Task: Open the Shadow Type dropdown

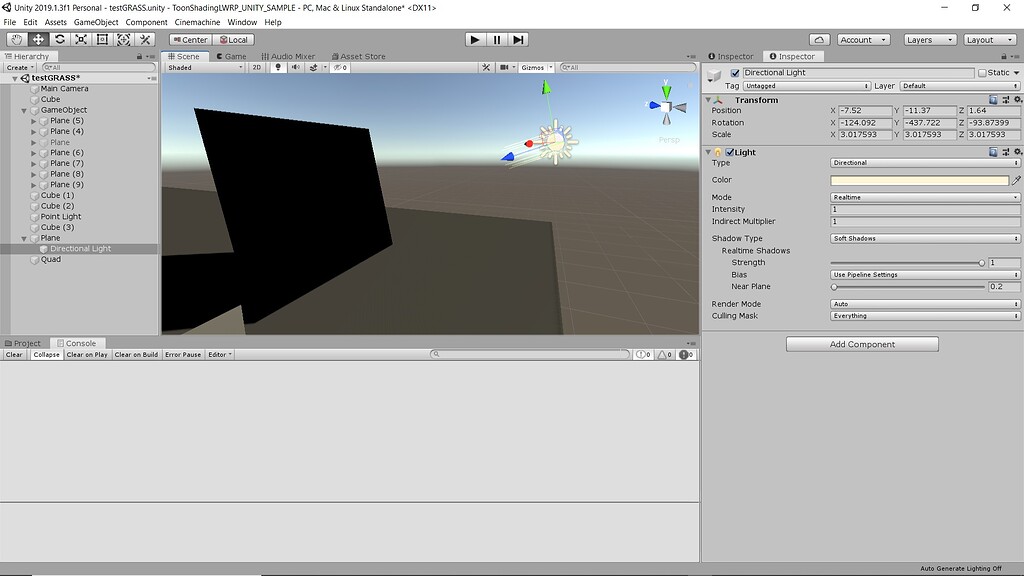Action: click(x=924, y=238)
